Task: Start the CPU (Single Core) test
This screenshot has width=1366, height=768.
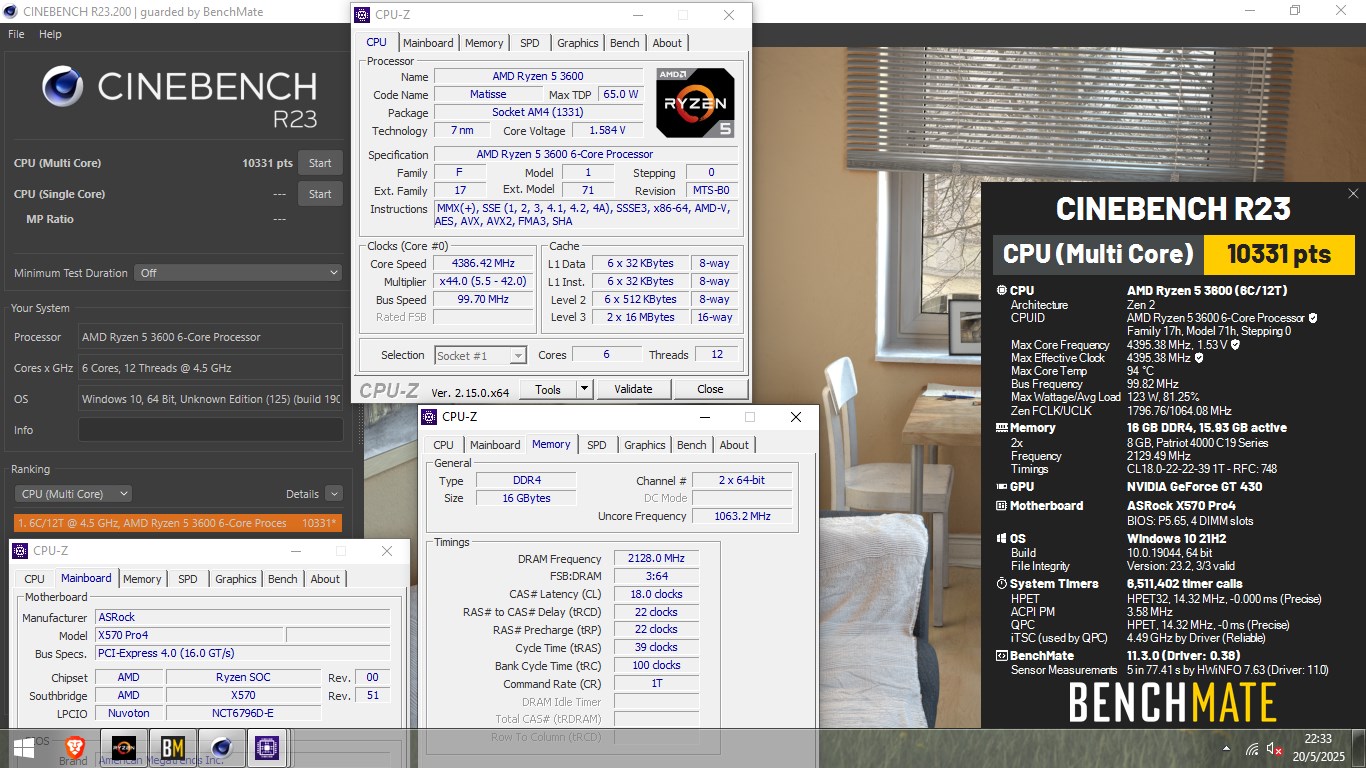Action: click(320, 194)
